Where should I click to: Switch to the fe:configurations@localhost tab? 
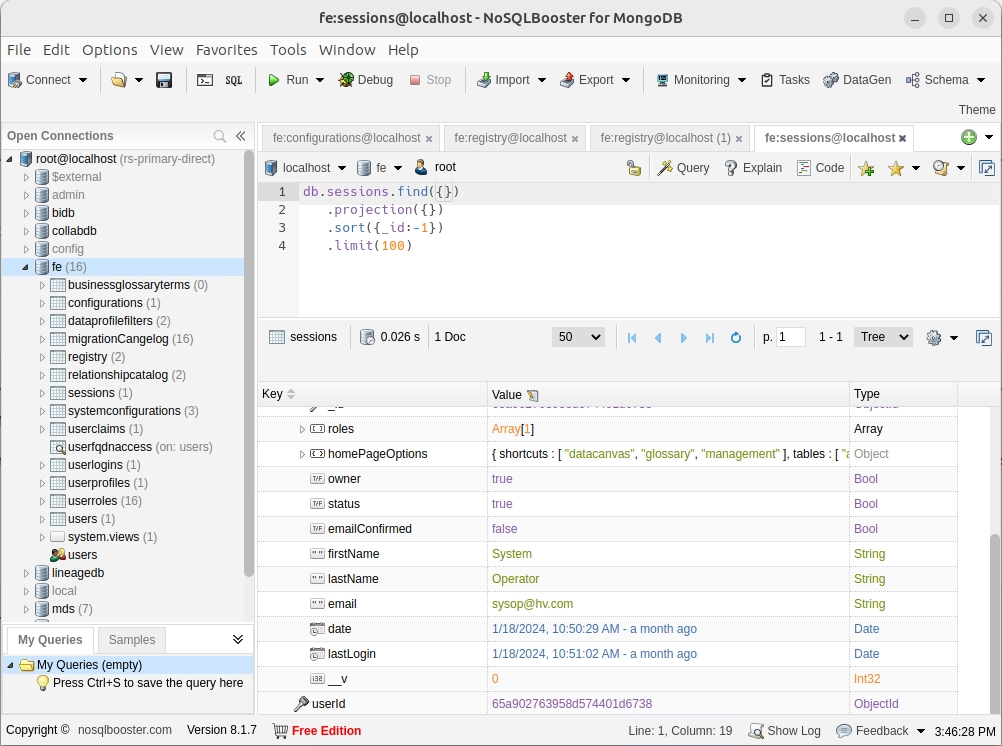(x=346, y=138)
